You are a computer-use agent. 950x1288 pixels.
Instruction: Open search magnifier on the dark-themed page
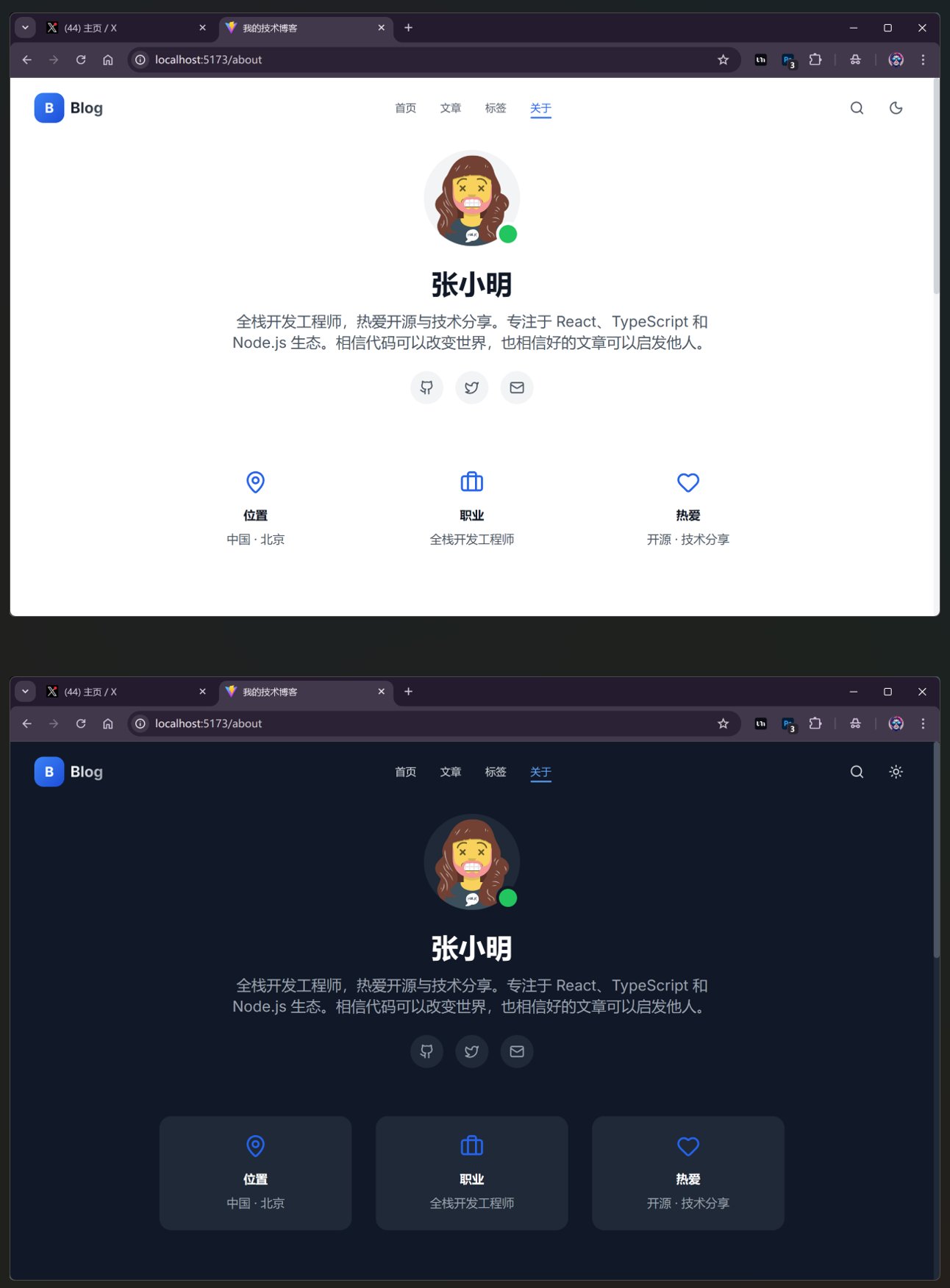pyautogui.click(x=857, y=772)
